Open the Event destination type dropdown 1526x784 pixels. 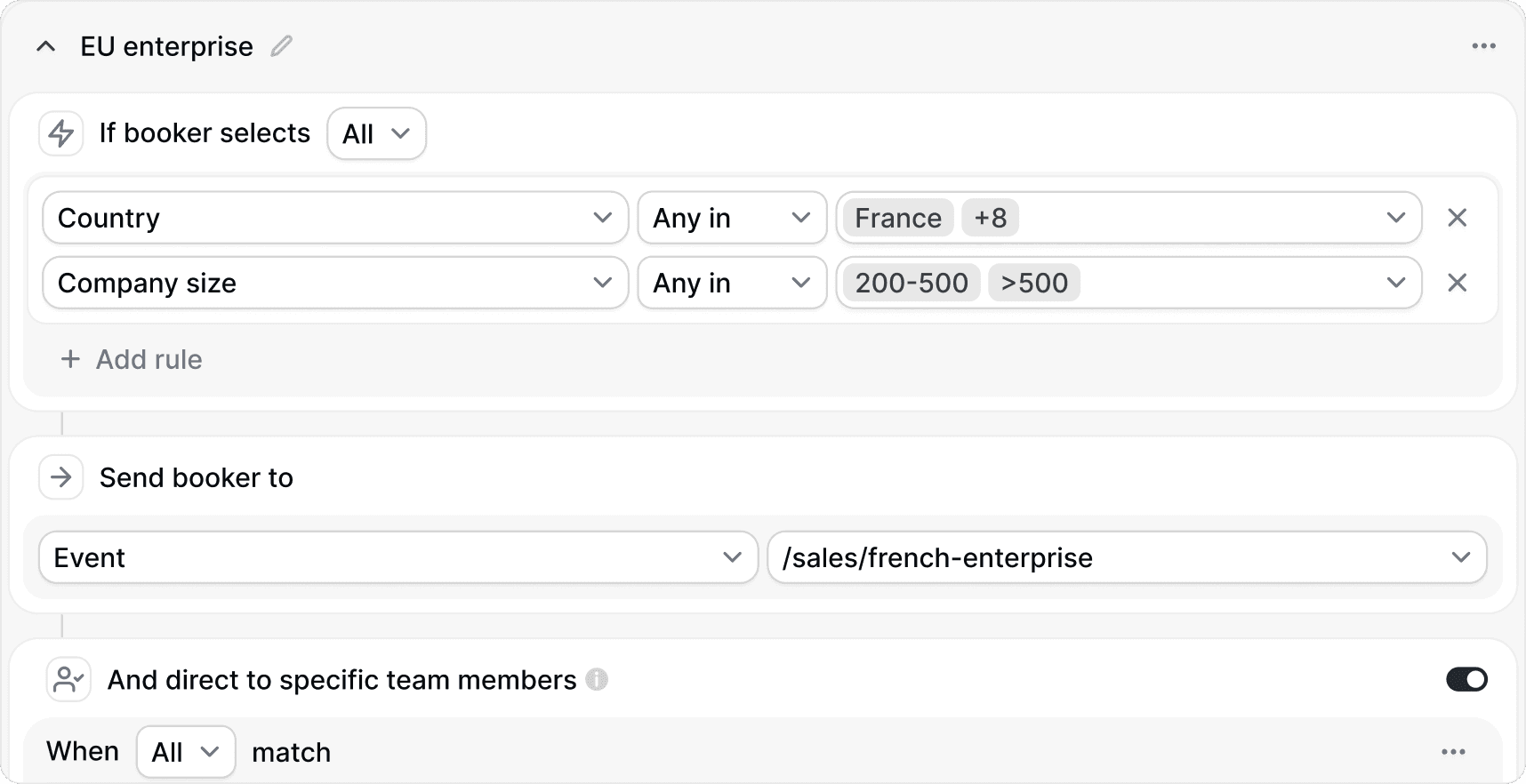[398, 557]
